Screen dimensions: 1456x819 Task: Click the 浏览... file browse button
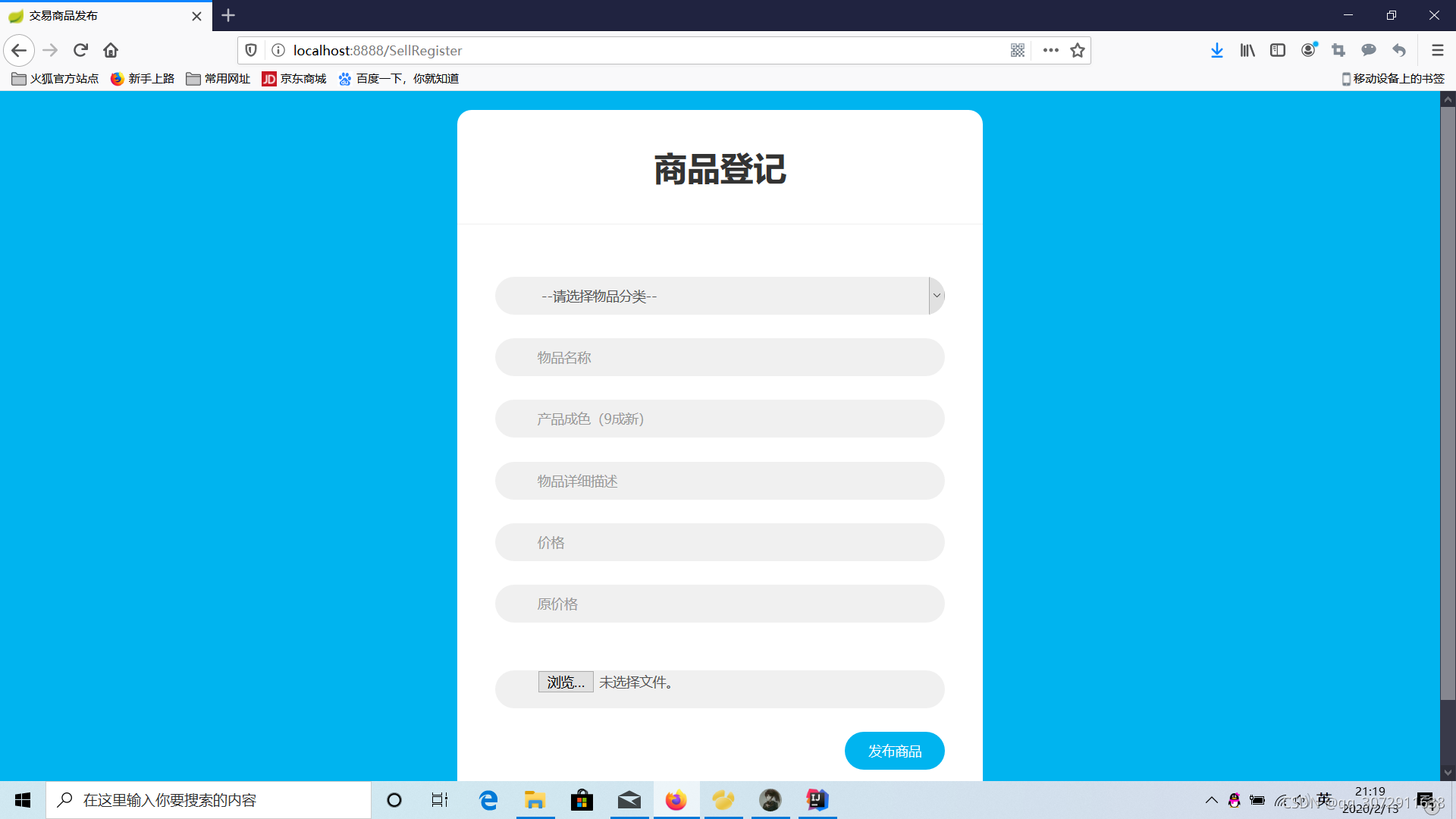click(x=566, y=682)
